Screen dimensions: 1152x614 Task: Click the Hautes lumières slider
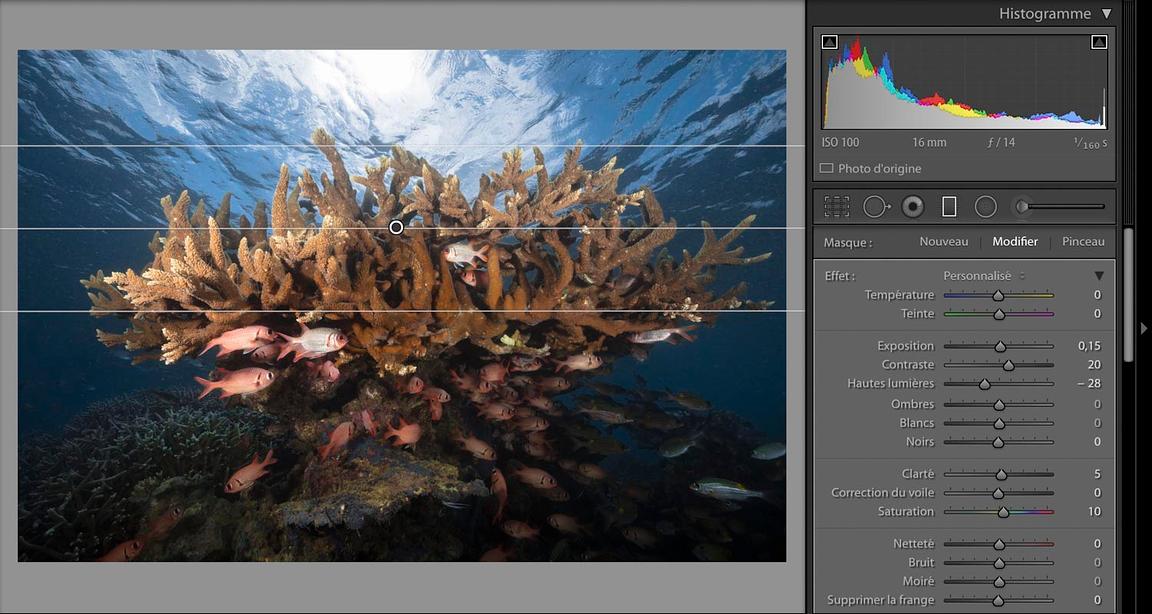coord(998,383)
